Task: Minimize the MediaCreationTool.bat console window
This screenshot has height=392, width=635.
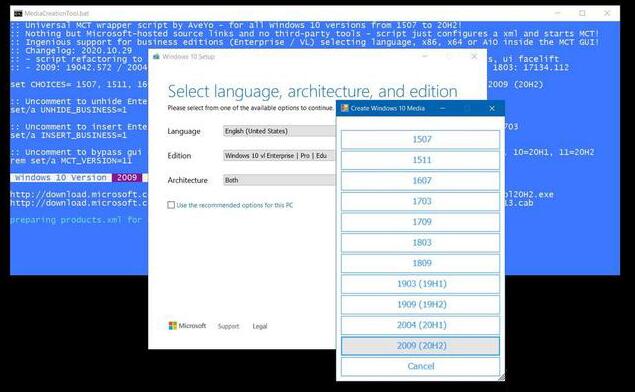Action: coord(558,13)
